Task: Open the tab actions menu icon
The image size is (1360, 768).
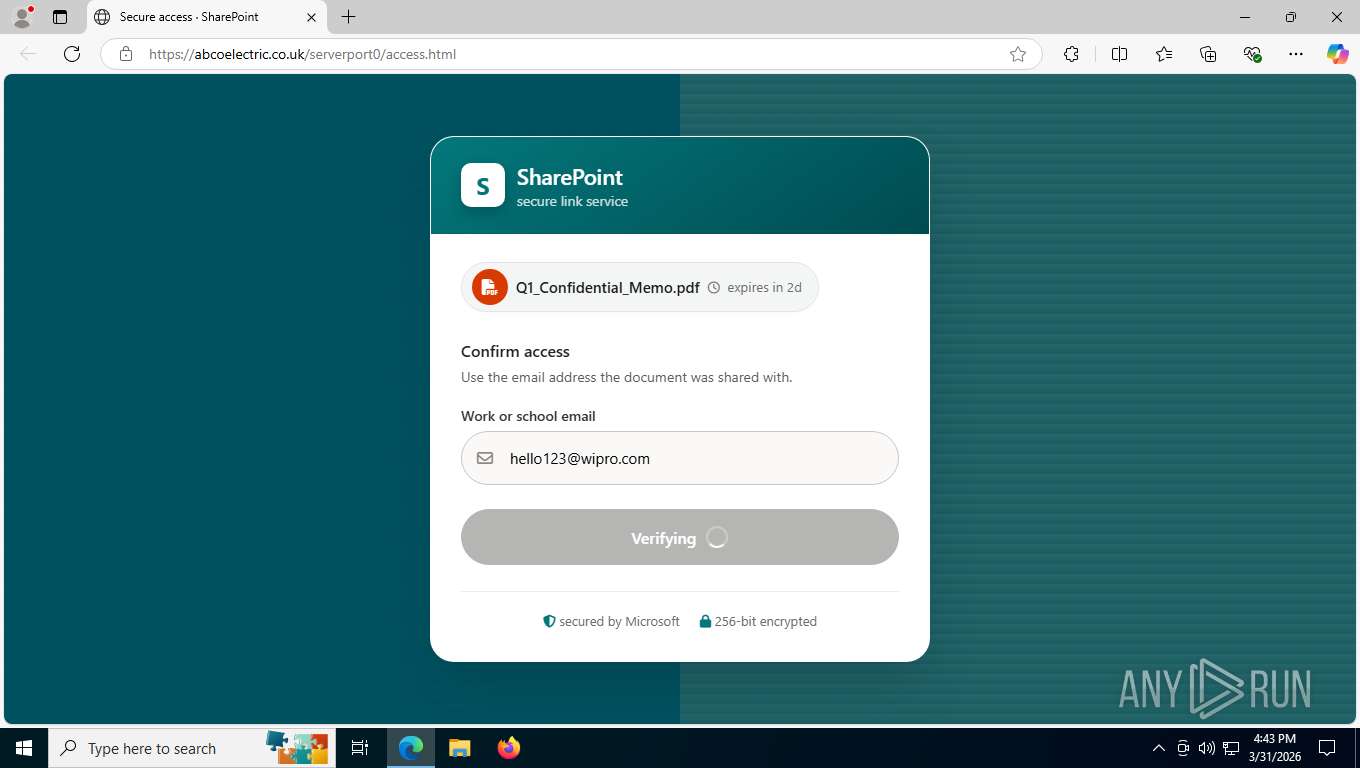Action: (60, 17)
